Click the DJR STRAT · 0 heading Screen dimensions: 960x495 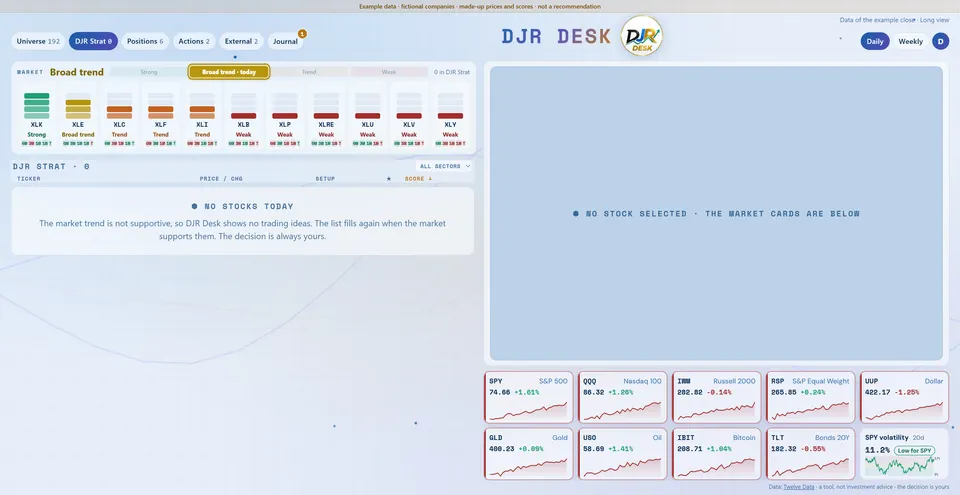(51, 167)
